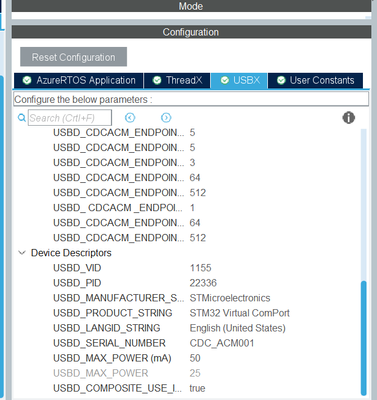Switch to AzureRTOS Application tab

(x=79, y=81)
